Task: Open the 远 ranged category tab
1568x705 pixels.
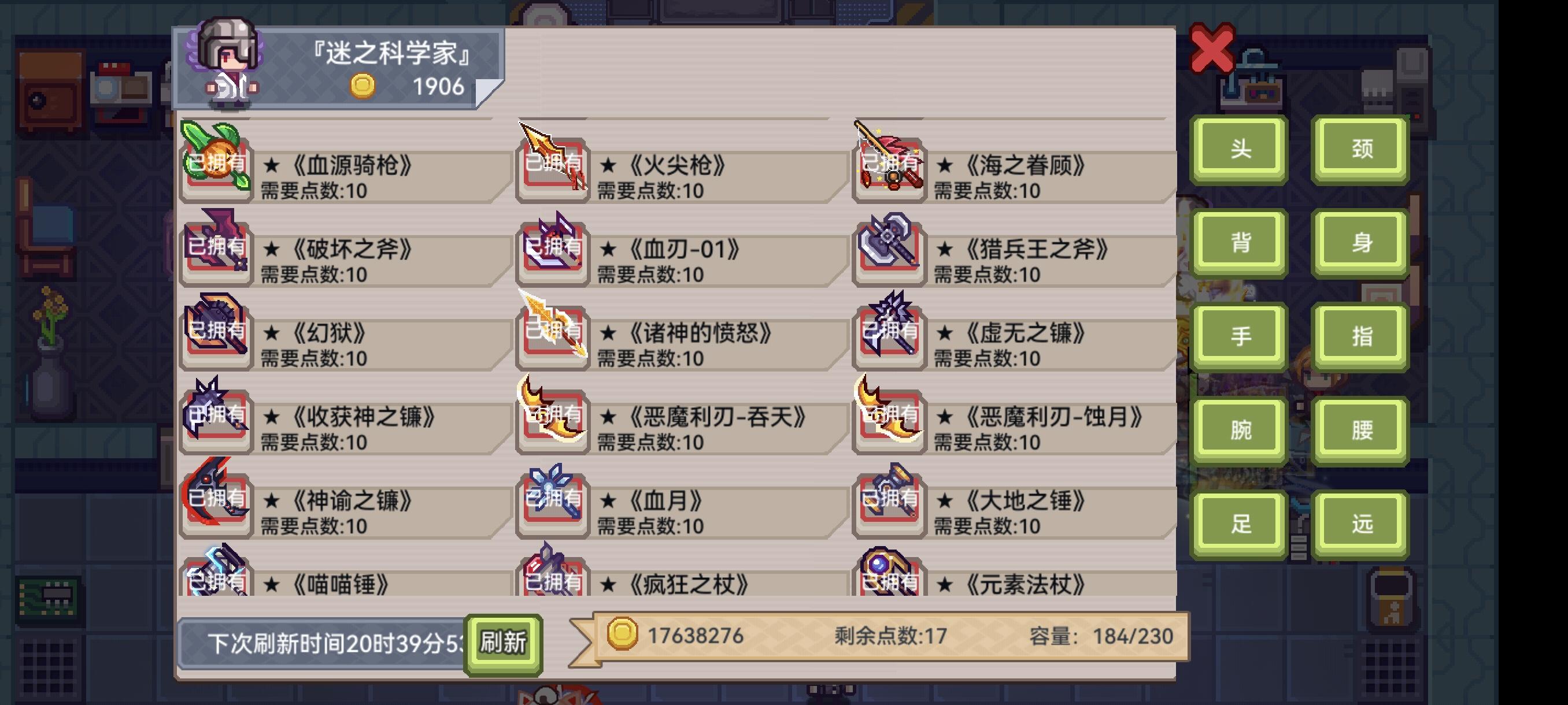Action: point(1361,524)
